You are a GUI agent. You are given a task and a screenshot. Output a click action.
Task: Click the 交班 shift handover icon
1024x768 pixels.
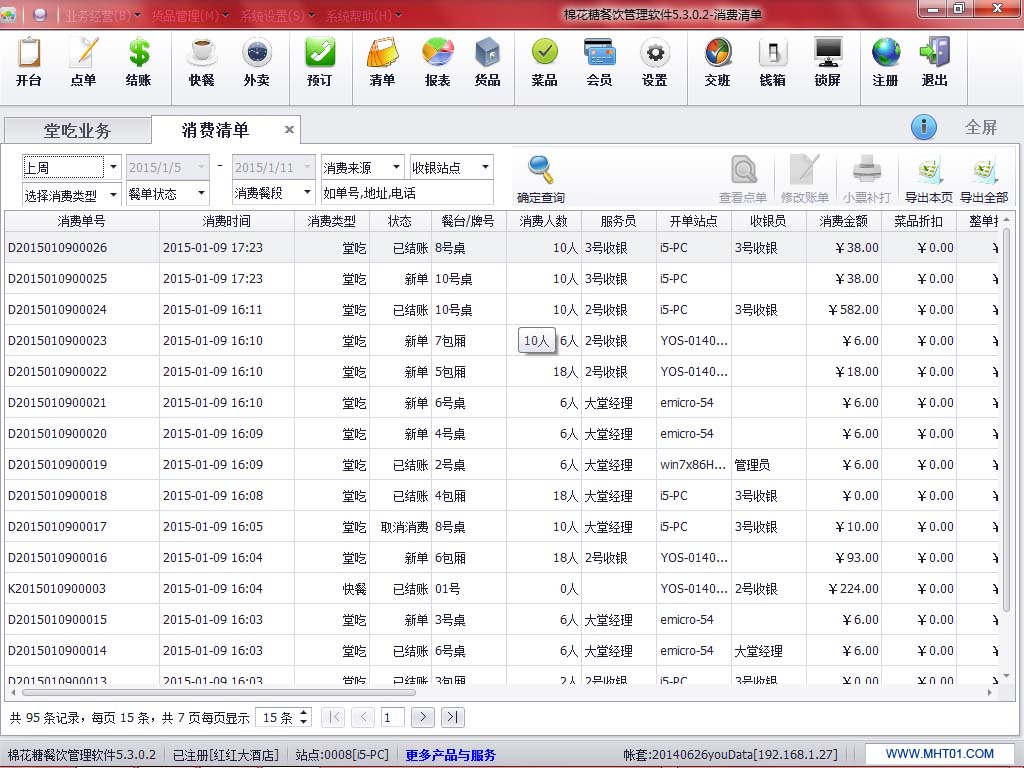click(x=718, y=63)
